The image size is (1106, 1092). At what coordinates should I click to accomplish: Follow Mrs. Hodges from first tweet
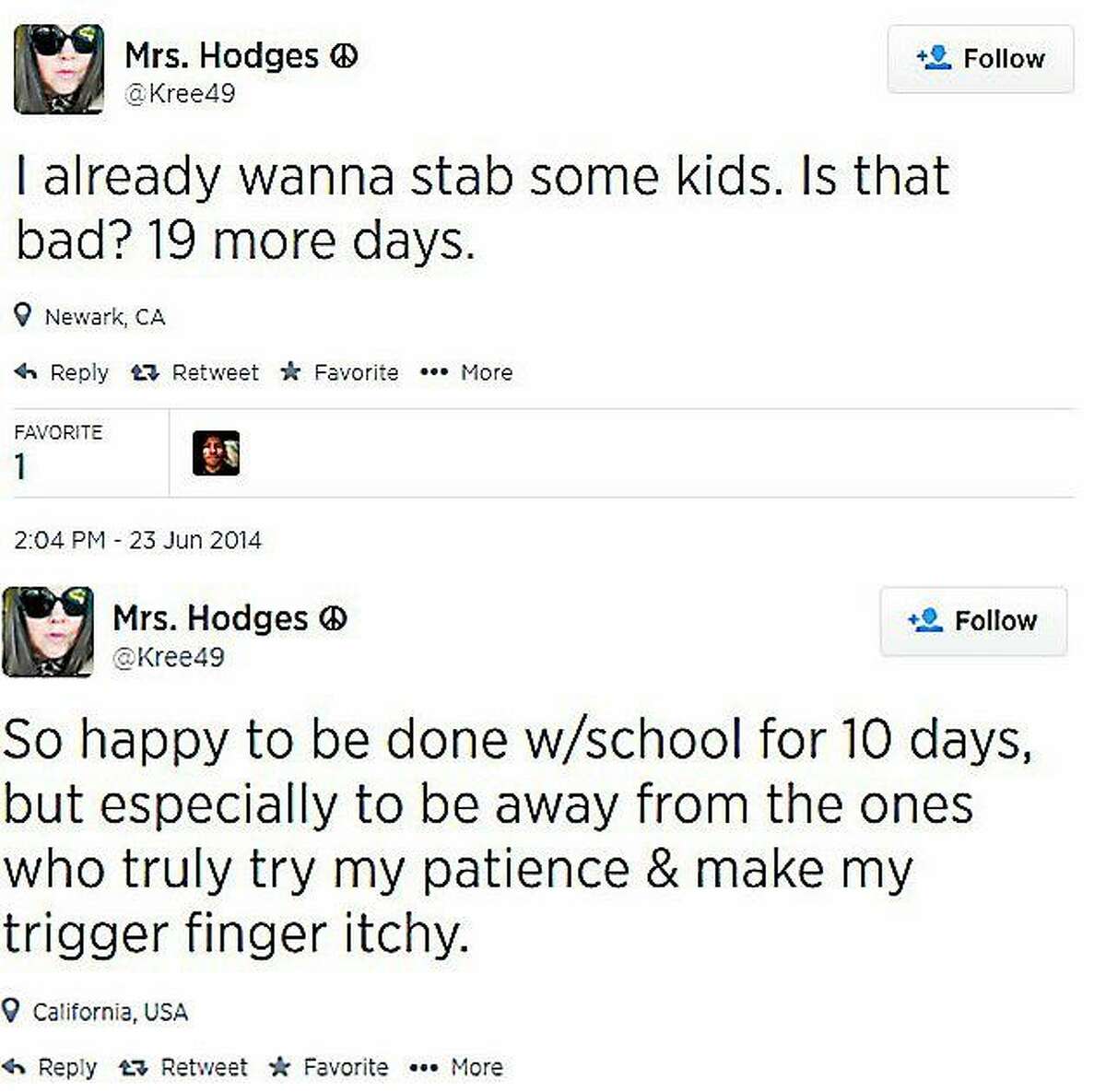(x=981, y=59)
